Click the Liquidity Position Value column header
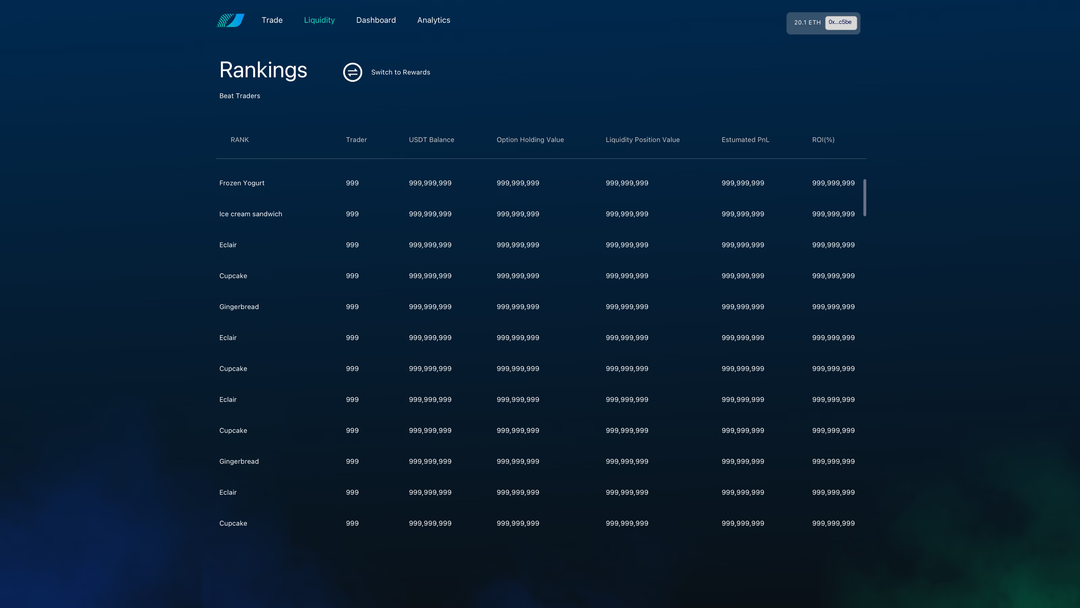The image size is (1080, 608). [643, 140]
